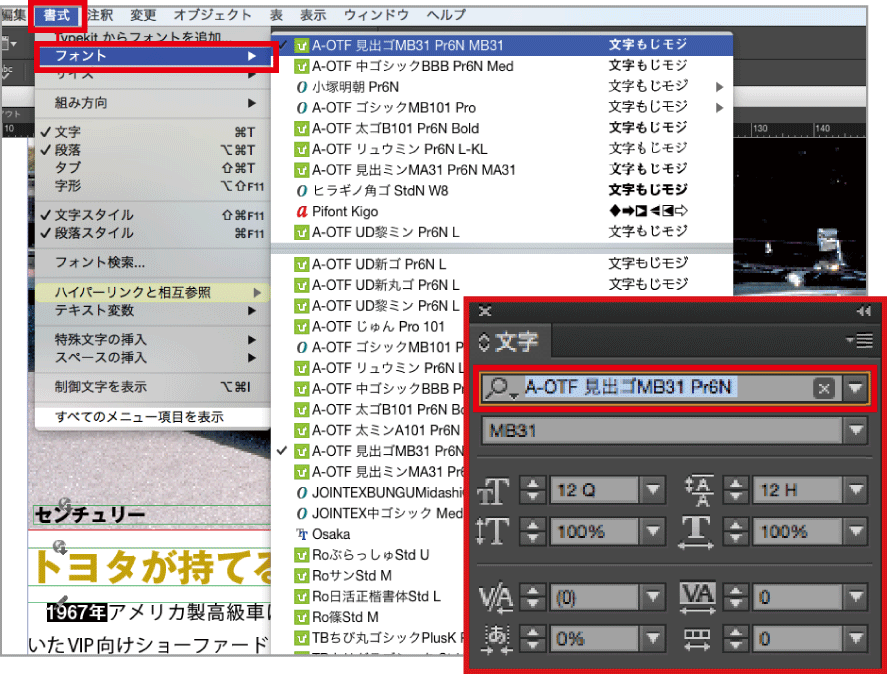The width and height of the screenshot is (887, 674).
Task: Click すべてのメニュー項目を表示
Action: [x=153, y=417]
